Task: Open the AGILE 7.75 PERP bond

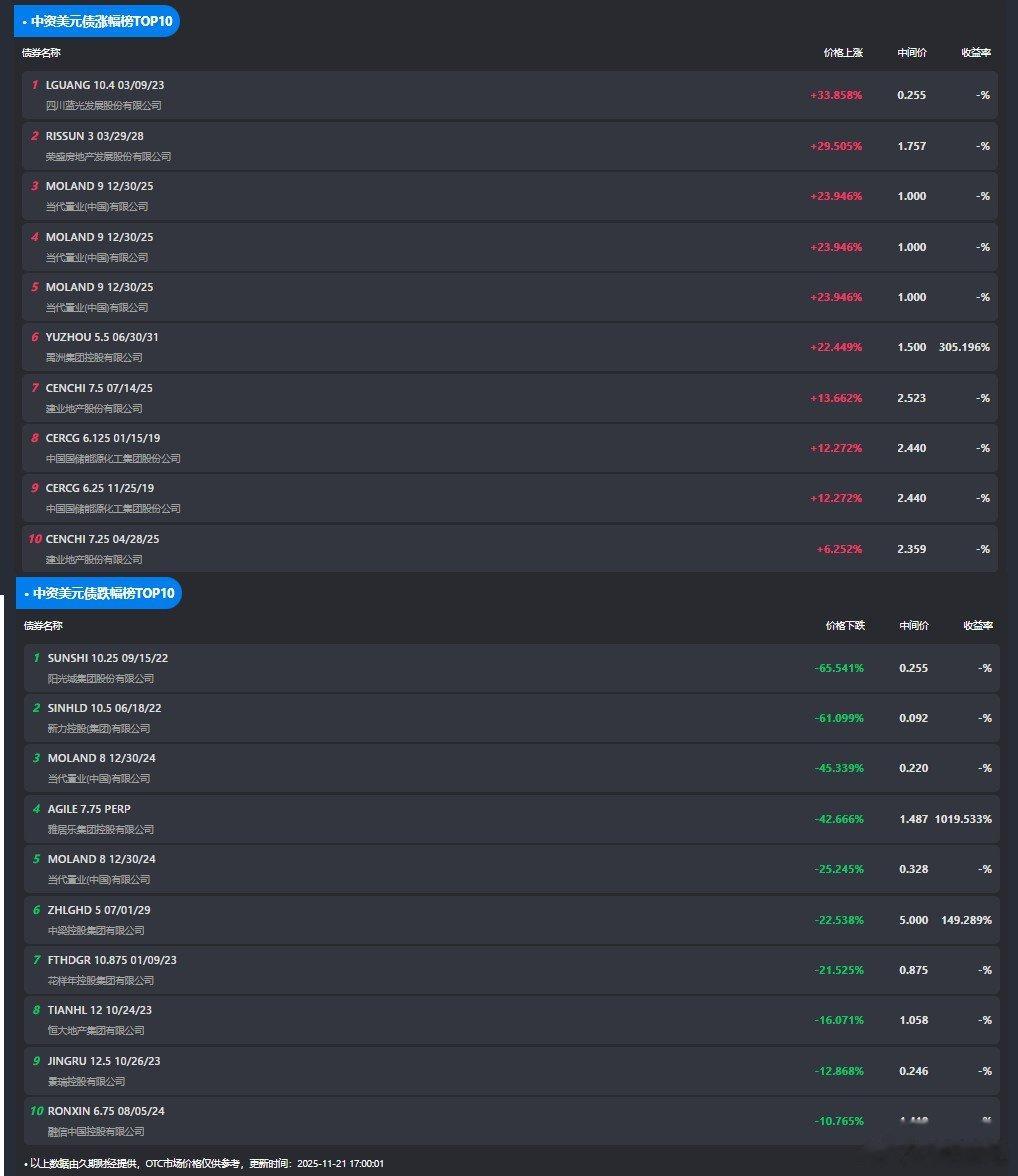Action: [89, 809]
